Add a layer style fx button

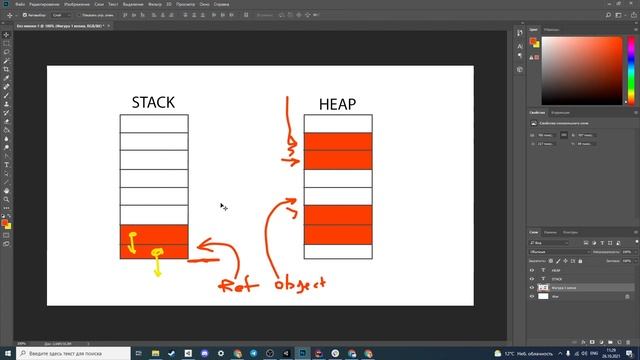click(583, 342)
